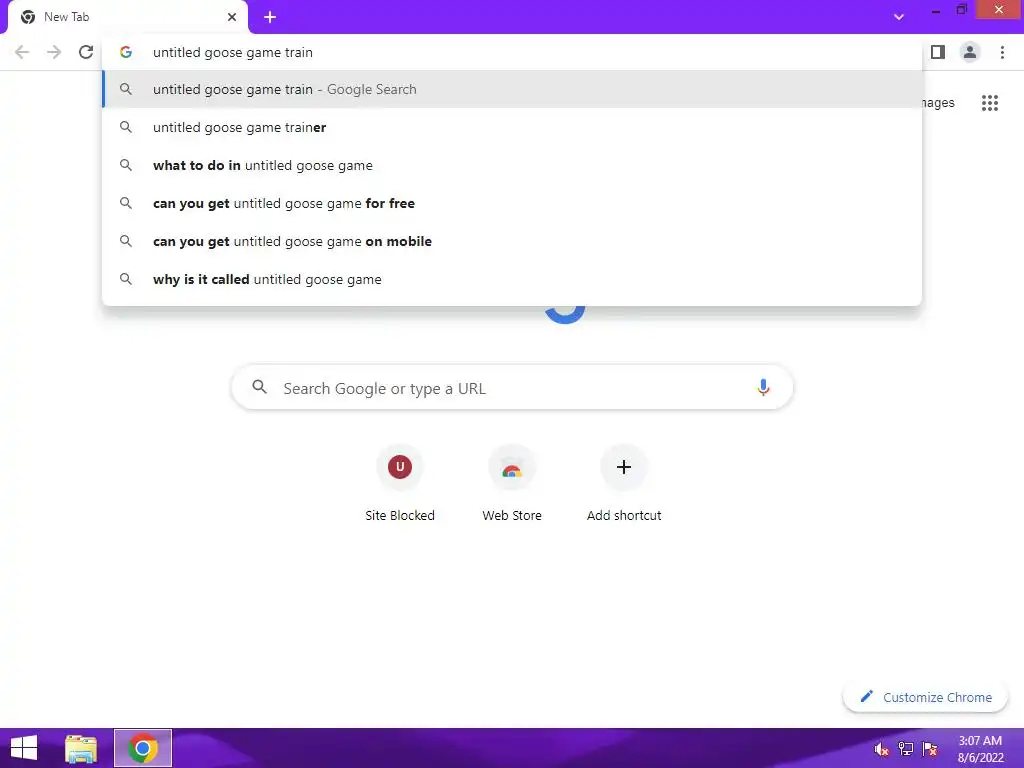Image resolution: width=1024 pixels, height=768 pixels.
Task: Select 'why is it called untitled goose game'
Action: click(512, 279)
